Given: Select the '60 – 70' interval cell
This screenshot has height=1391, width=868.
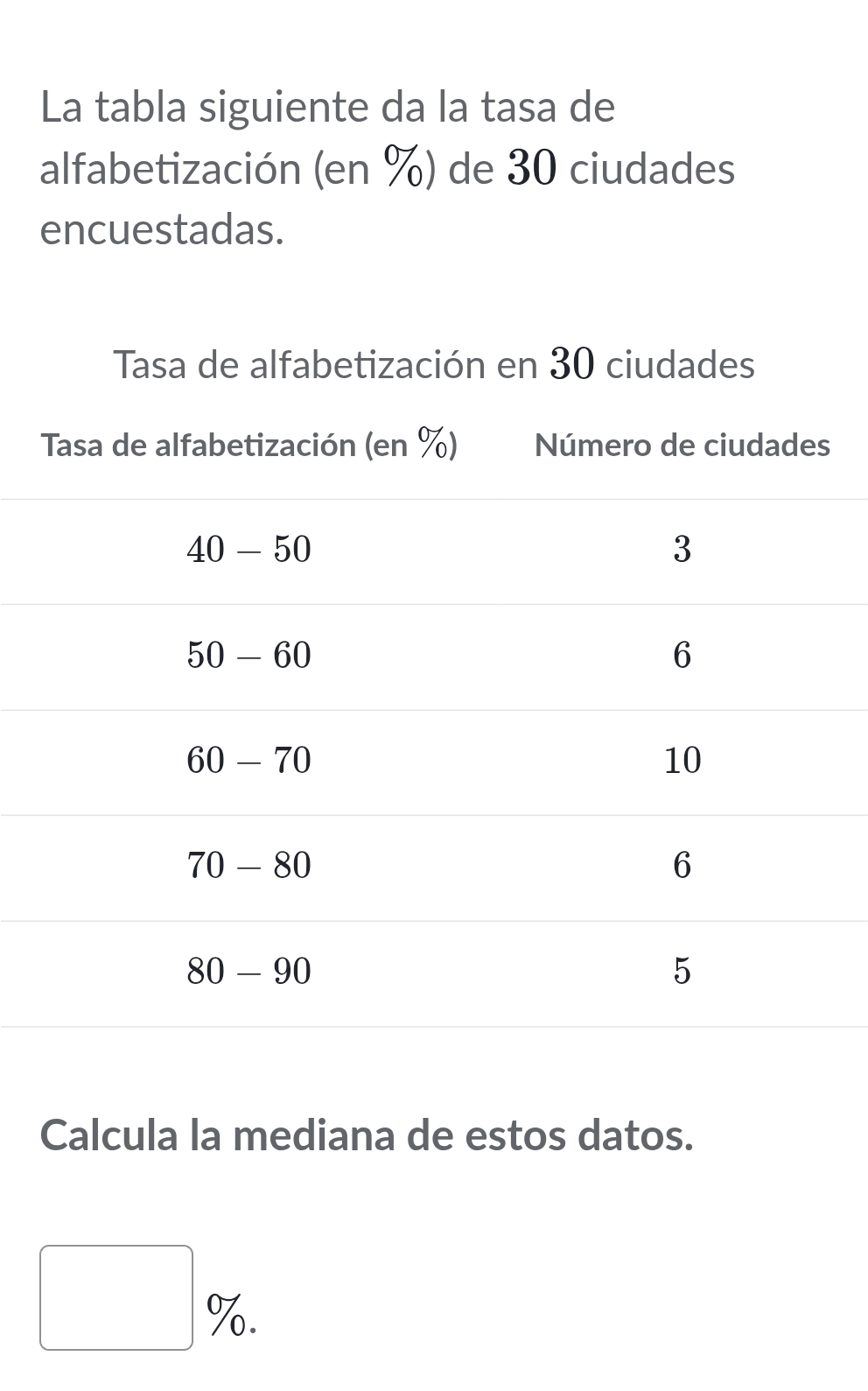Looking at the screenshot, I should (x=249, y=761).
